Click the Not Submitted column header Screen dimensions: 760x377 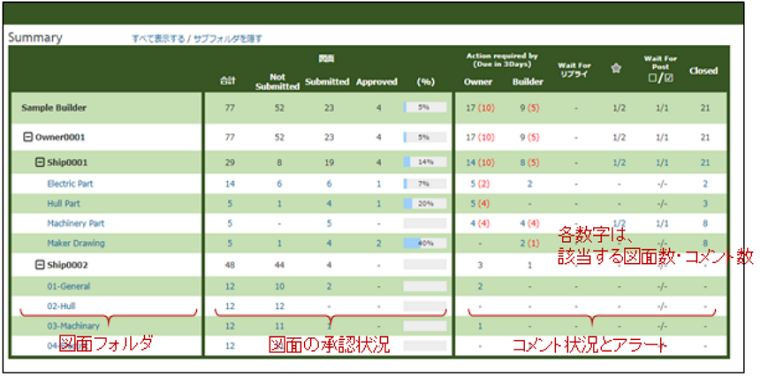pos(277,82)
